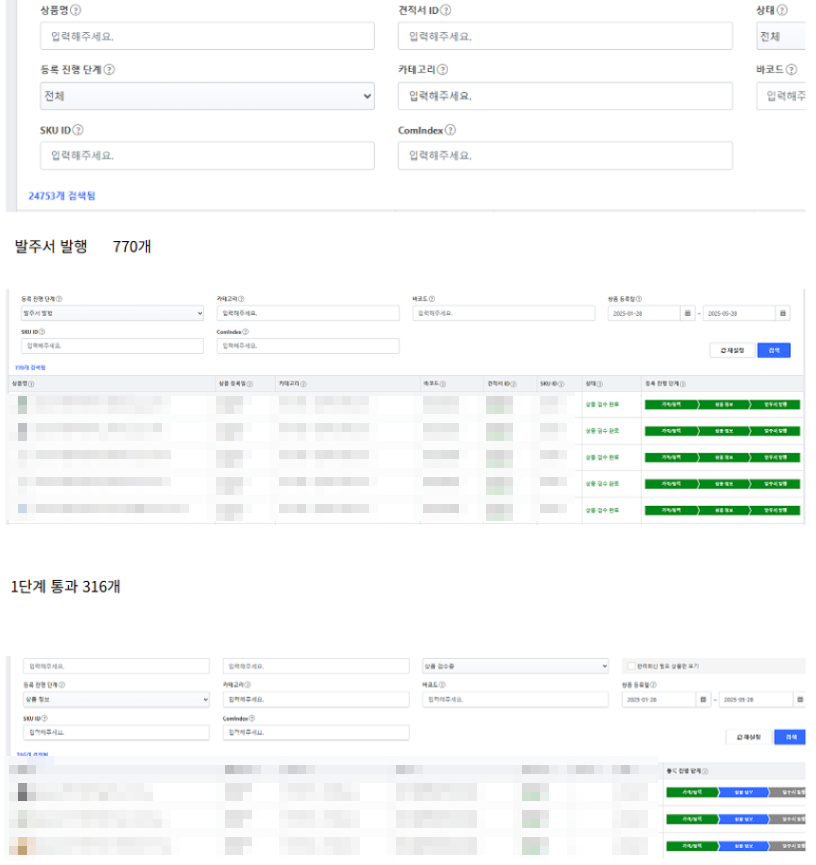Image resolution: width=816 pixels, height=865 pixels.
Task: Click help icon next to top SKU ID label
Action: [x=78, y=130]
